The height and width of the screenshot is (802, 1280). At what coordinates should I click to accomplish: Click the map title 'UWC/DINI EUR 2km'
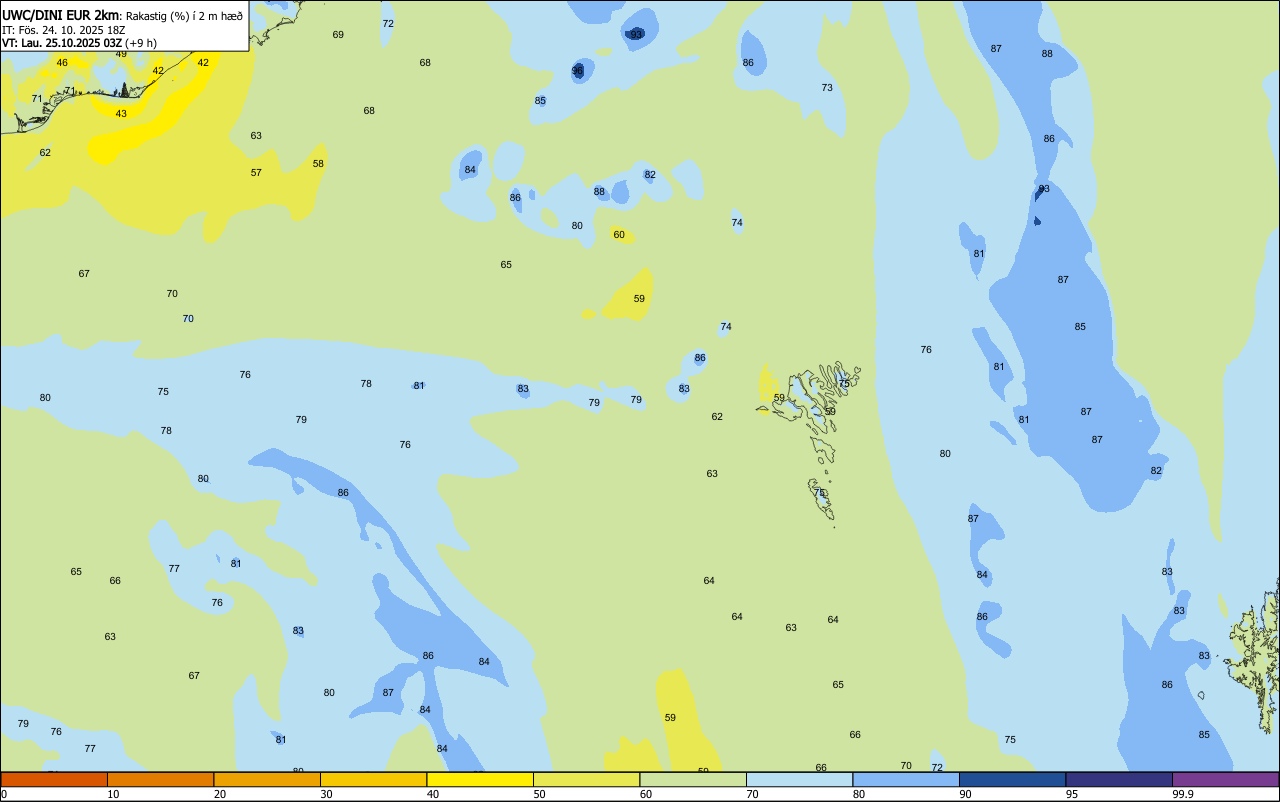pyautogui.click(x=60, y=15)
